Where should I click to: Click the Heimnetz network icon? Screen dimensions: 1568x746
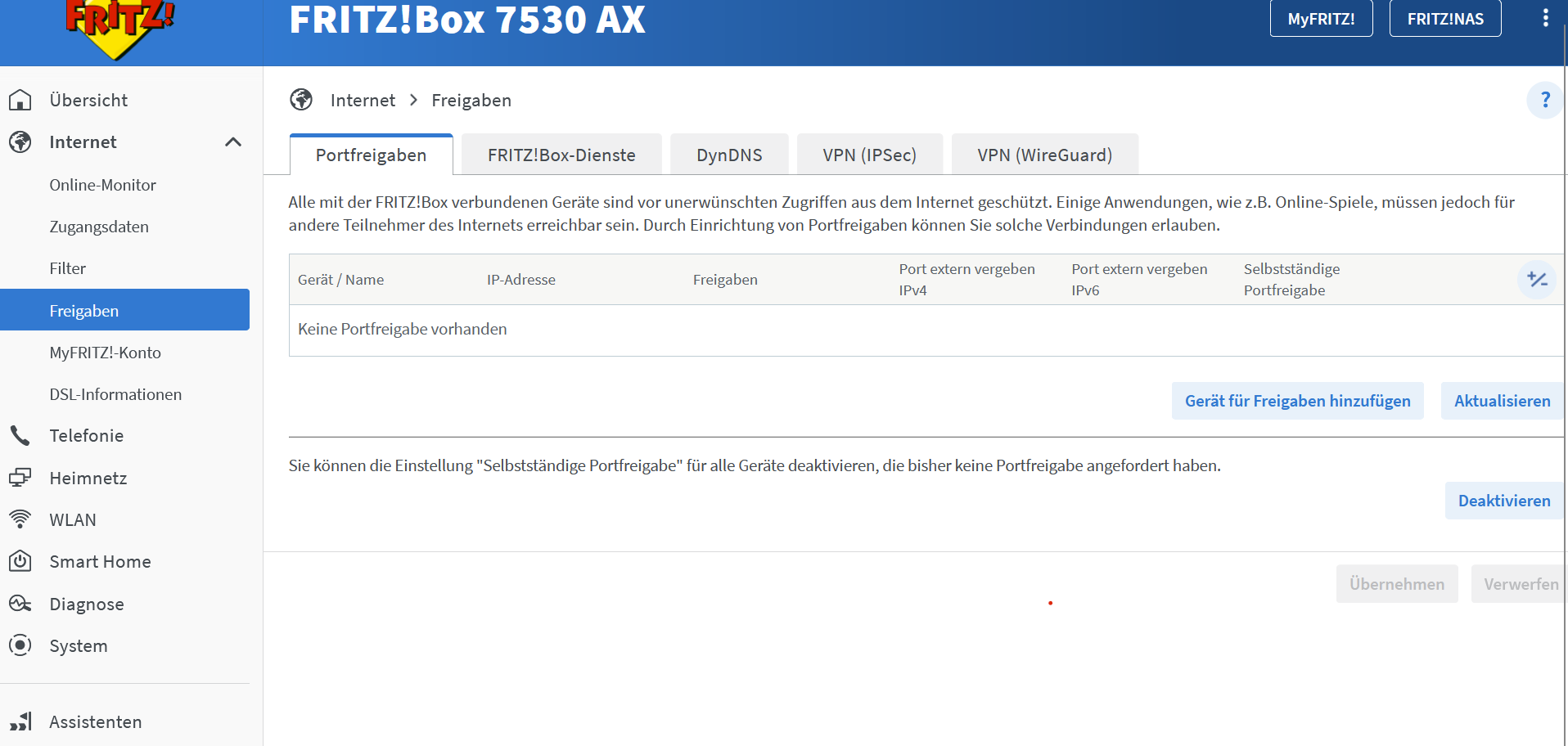coord(20,478)
